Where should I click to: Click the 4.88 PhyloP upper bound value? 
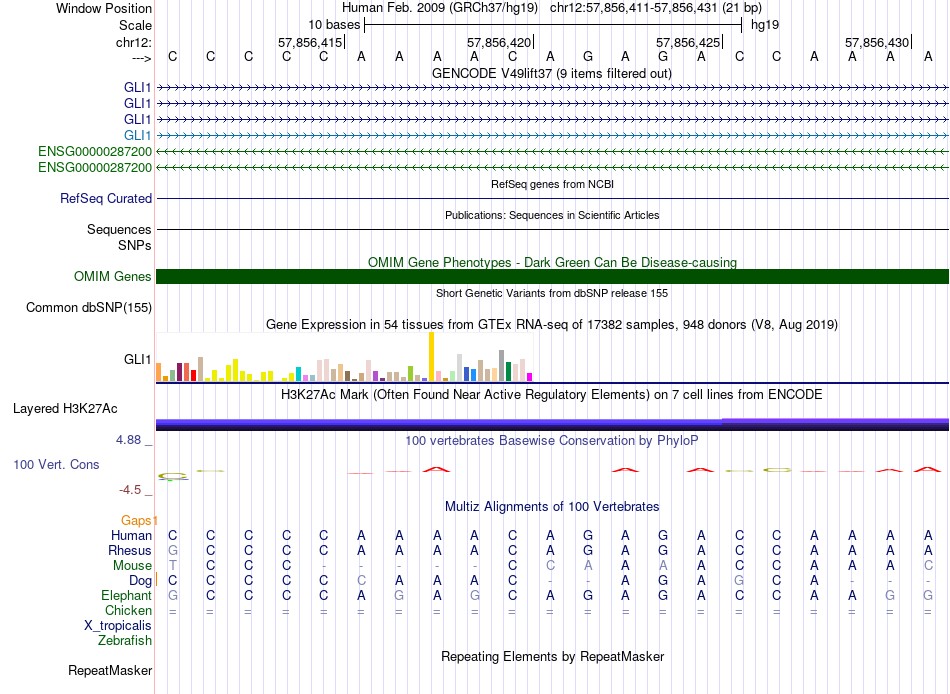point(128,439)
